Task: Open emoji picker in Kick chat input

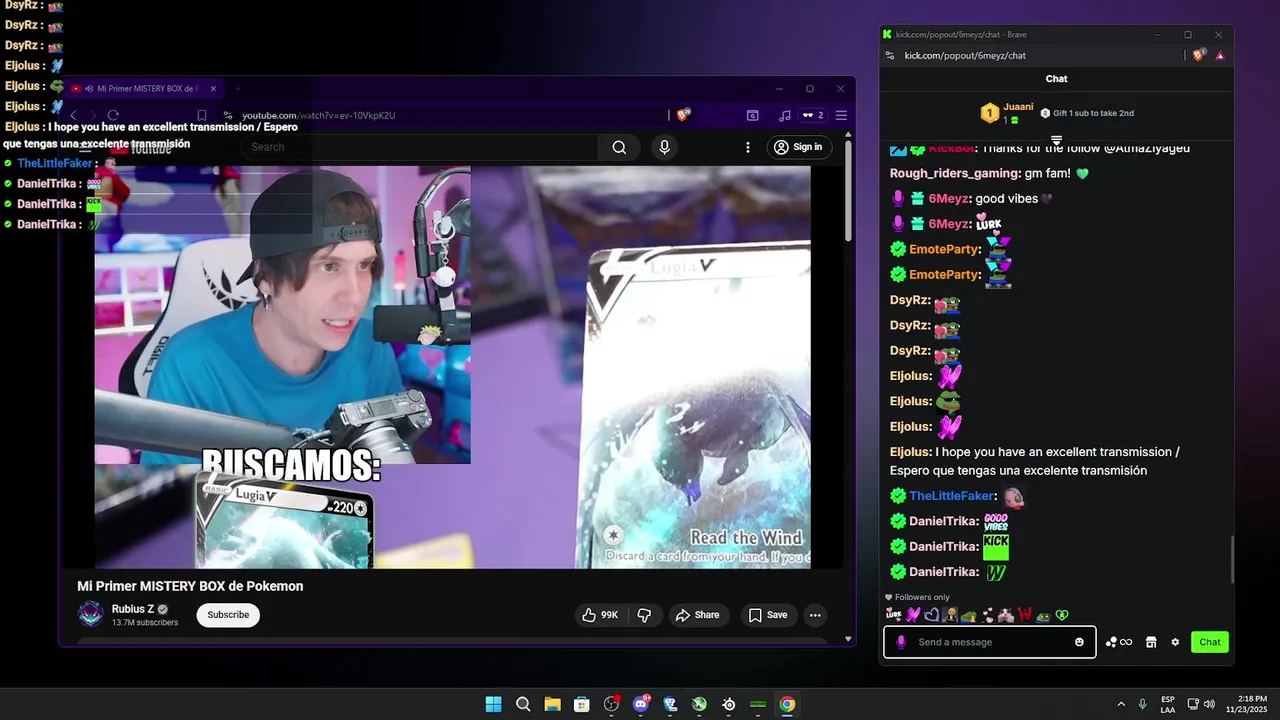Action: pyautogui.click(x=1079, y=642)
